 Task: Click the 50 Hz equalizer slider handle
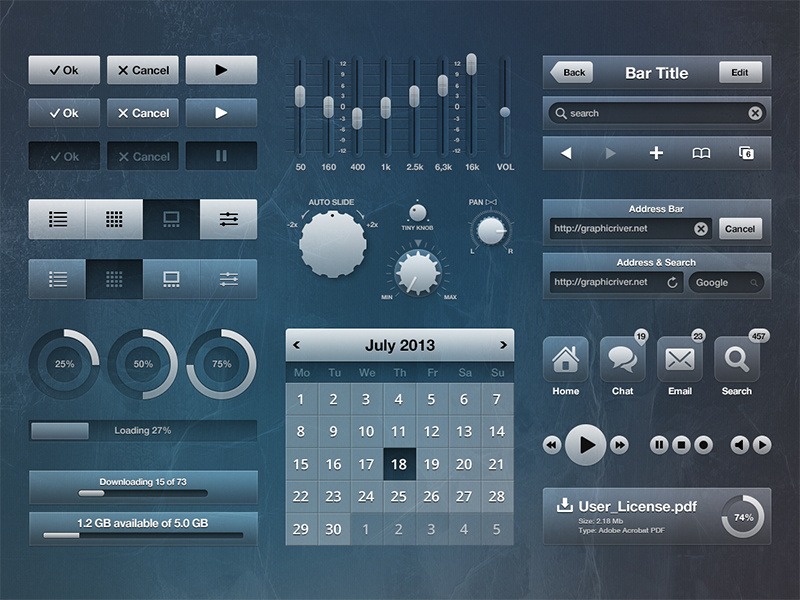click(300, 96)
